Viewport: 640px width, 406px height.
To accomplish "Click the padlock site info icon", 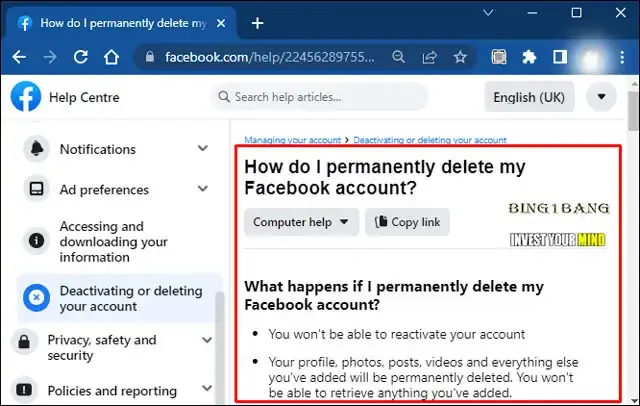I will [x=150, y=57].
